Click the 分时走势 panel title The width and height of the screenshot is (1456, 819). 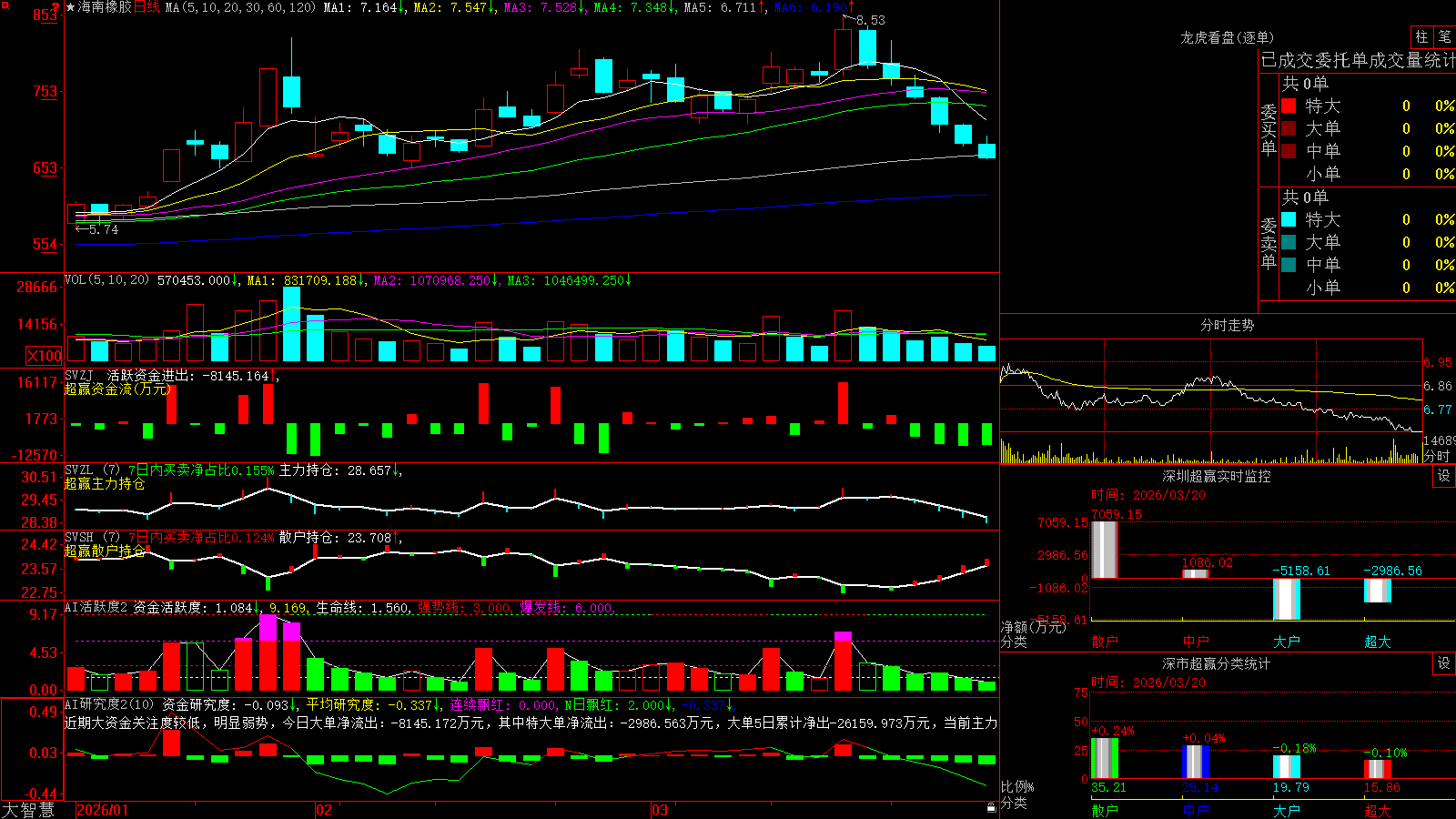click(1227, 325)
